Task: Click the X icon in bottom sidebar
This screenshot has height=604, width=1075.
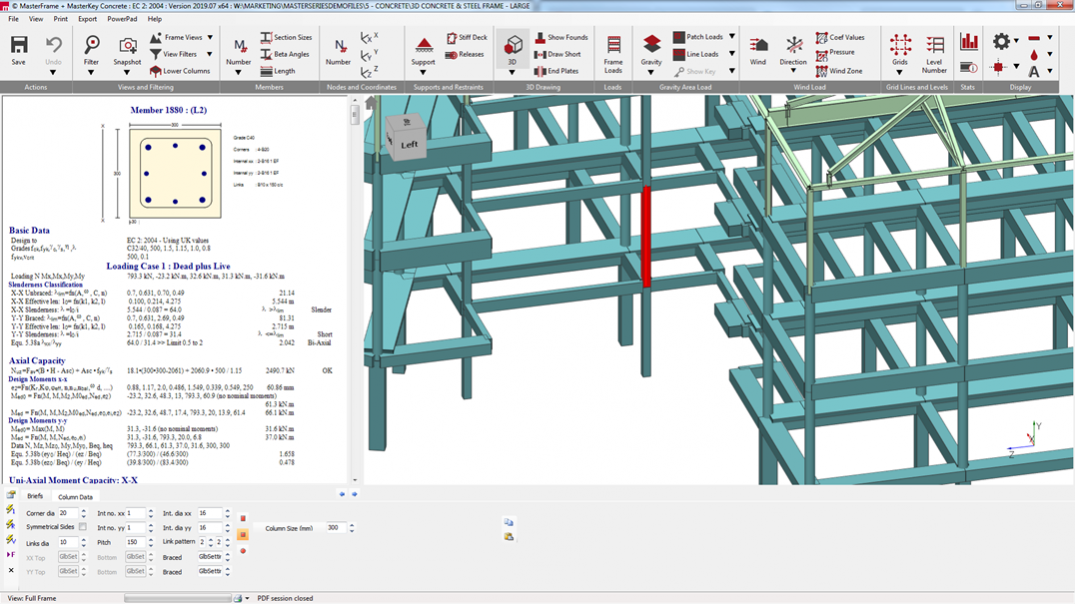Action: point(10,570)
